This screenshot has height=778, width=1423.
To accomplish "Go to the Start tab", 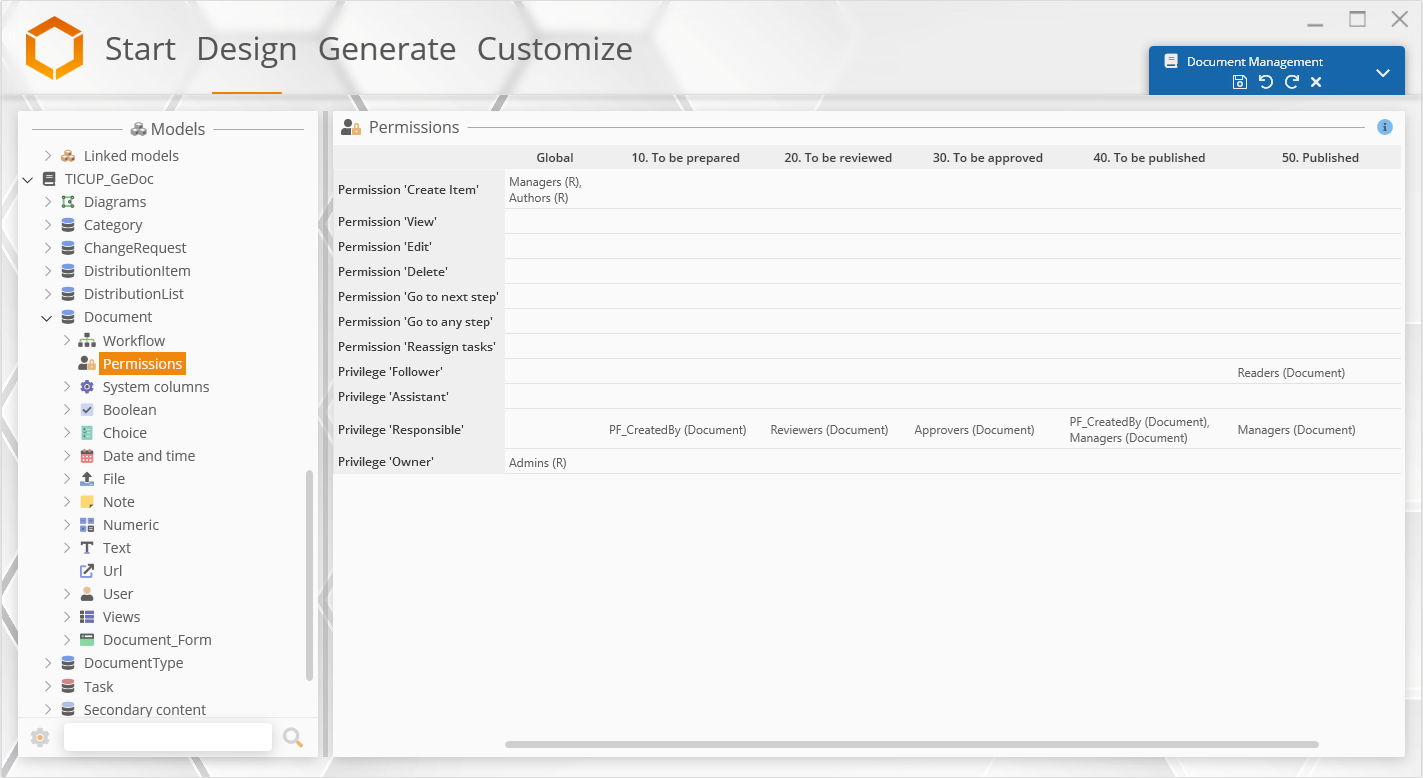I will click(140, 49).
